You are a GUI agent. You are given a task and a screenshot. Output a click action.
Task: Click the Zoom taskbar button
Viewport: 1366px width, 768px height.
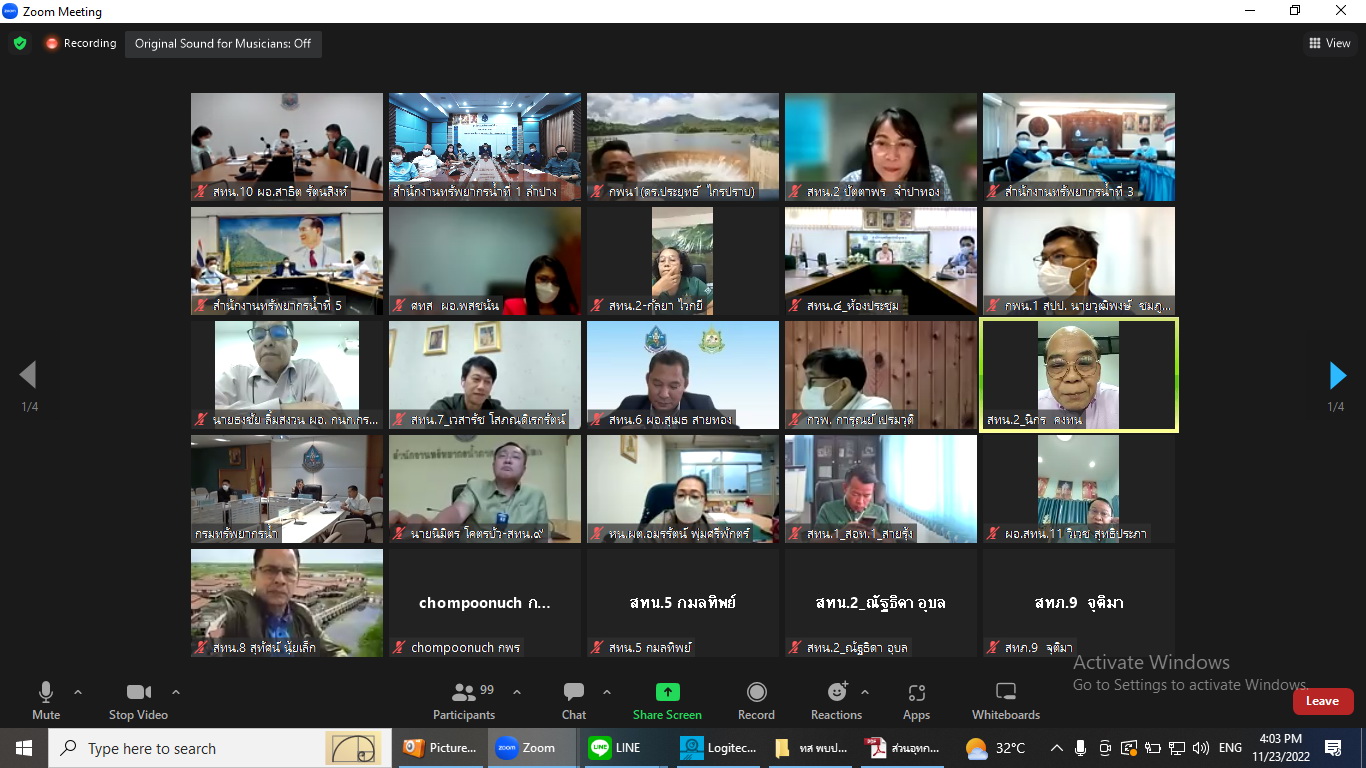point(532,748)
